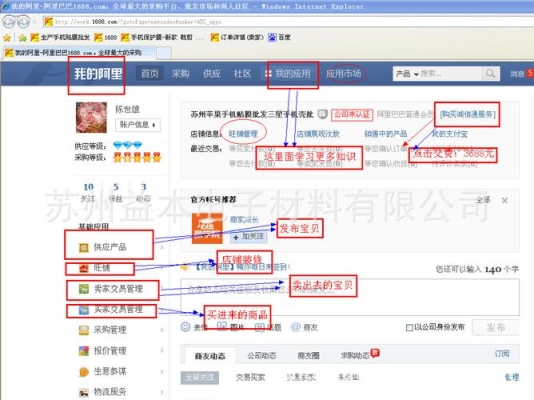Click the emoticon 表情 smiley icon
Viewport: 534px width, 400px height.
point(185,327)
